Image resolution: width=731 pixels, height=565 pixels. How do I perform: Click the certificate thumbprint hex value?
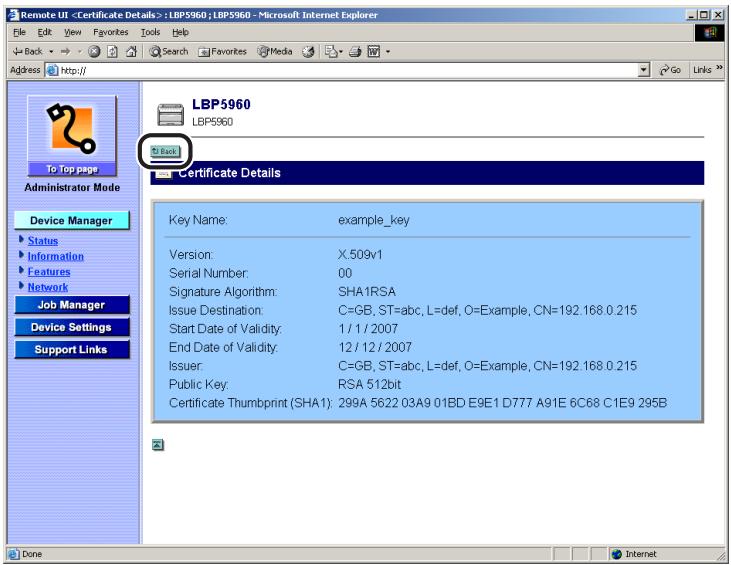coord(503,403)
